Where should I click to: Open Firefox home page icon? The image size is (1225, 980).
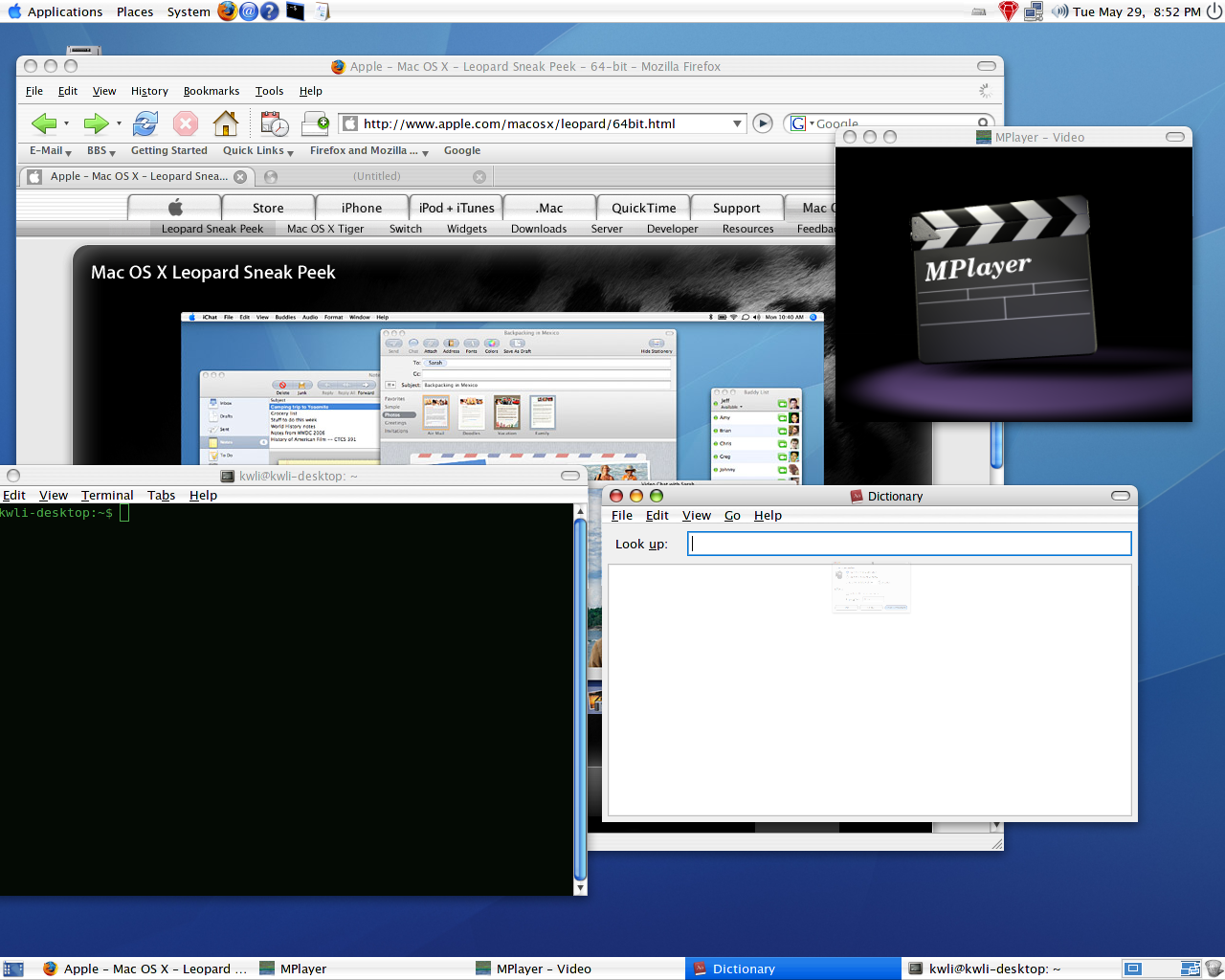[x=226, y=122]
